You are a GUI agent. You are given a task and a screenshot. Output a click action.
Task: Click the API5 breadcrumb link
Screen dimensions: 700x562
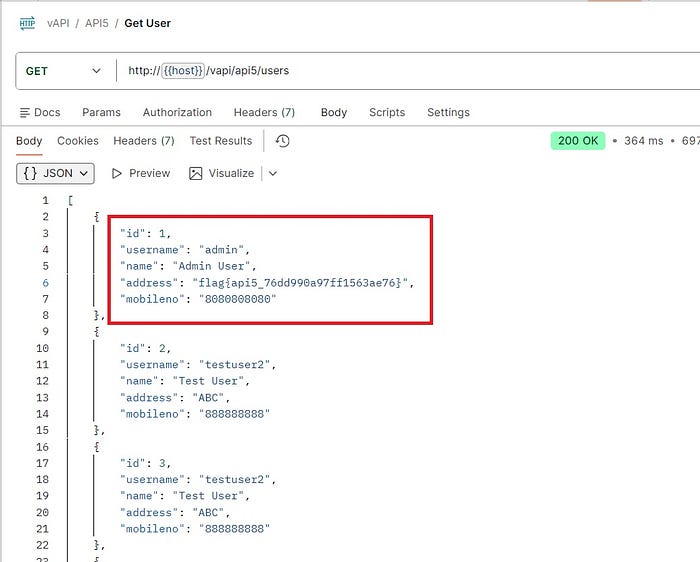click(x=97, y=23)
